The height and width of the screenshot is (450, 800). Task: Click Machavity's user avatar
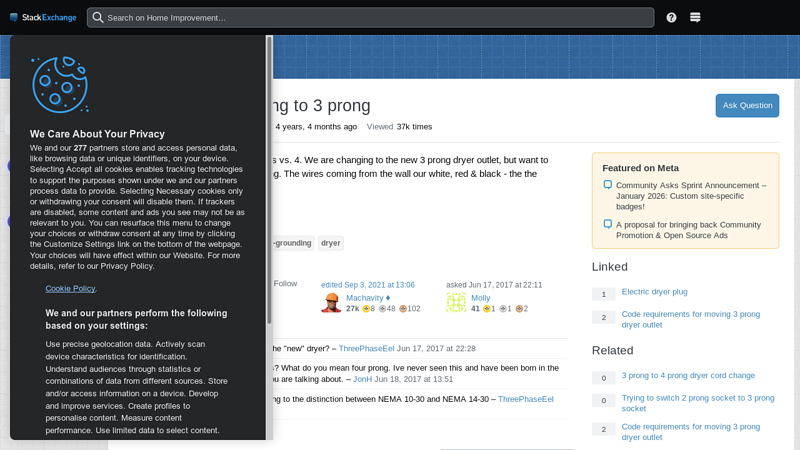[x=331, y=303]
